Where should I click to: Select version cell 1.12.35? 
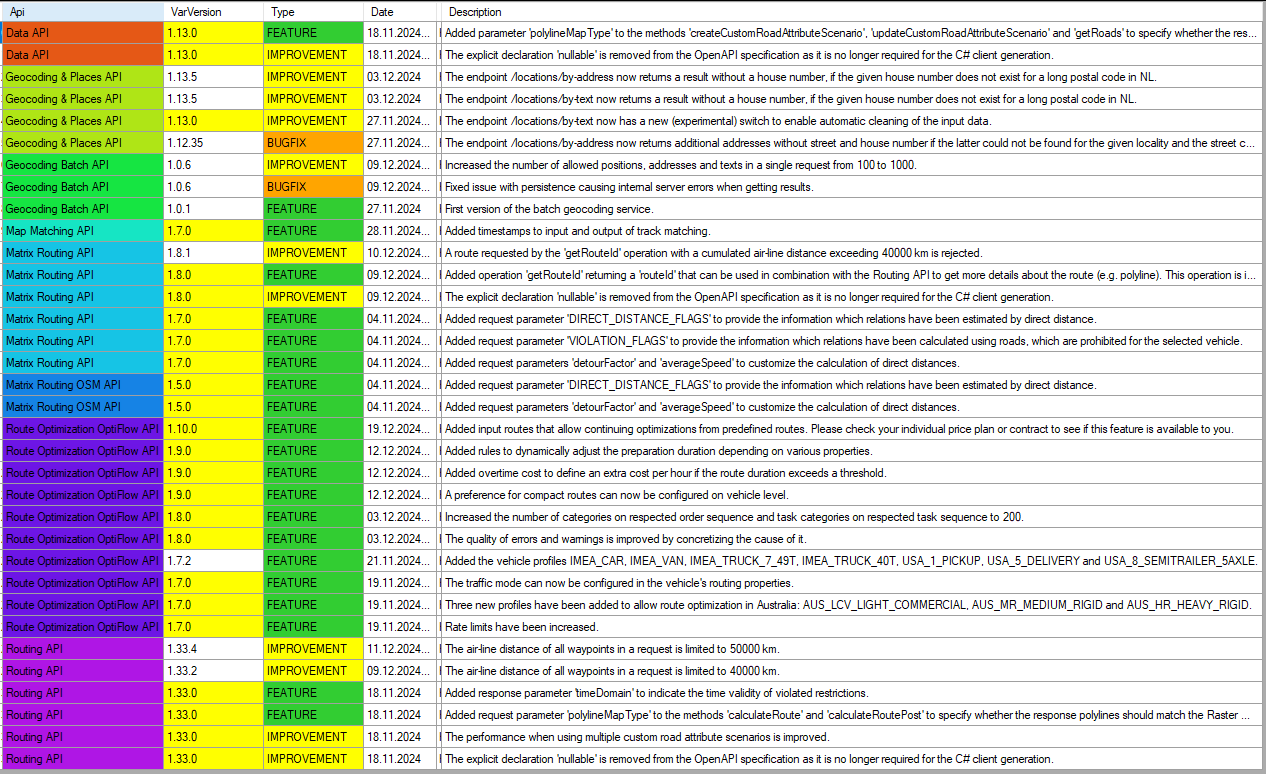[213, 143]
